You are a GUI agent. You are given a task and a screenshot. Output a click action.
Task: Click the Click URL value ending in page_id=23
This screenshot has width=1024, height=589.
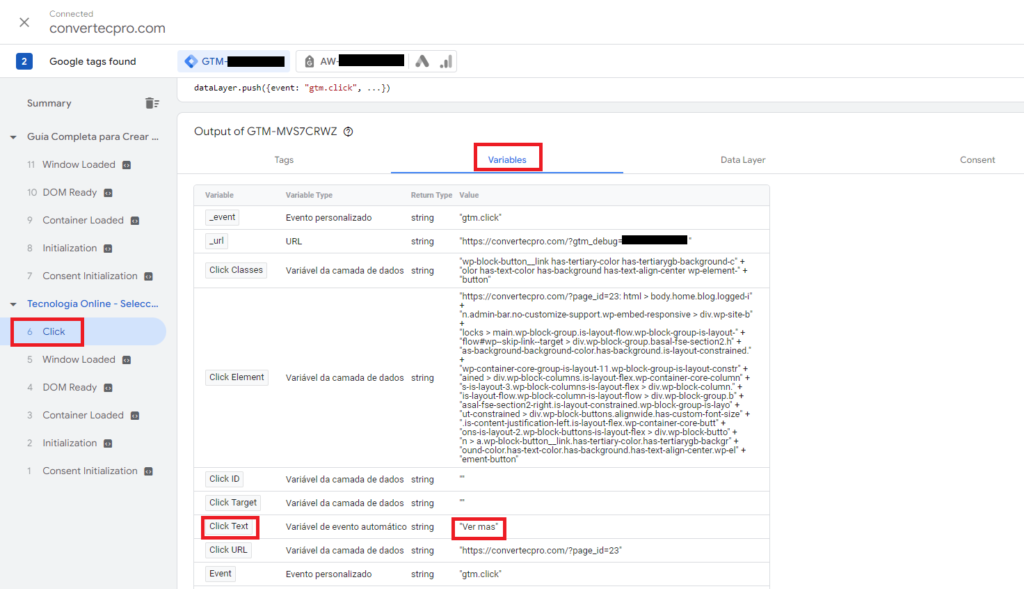pyautogui.click(x=541, y=550)
